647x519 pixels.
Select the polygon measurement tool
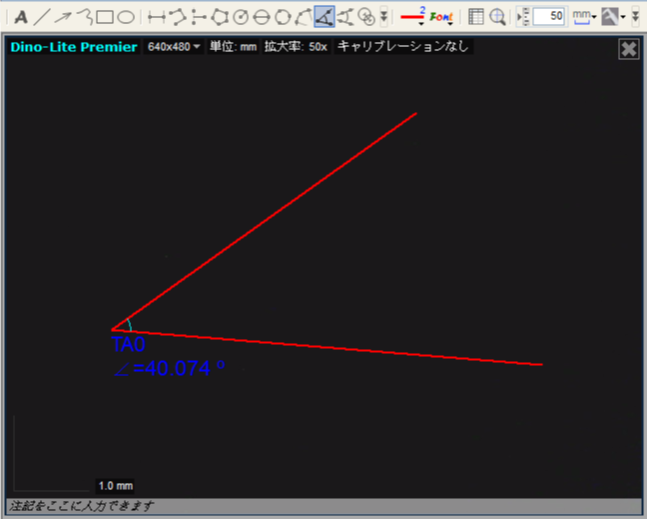pos(220,17)
